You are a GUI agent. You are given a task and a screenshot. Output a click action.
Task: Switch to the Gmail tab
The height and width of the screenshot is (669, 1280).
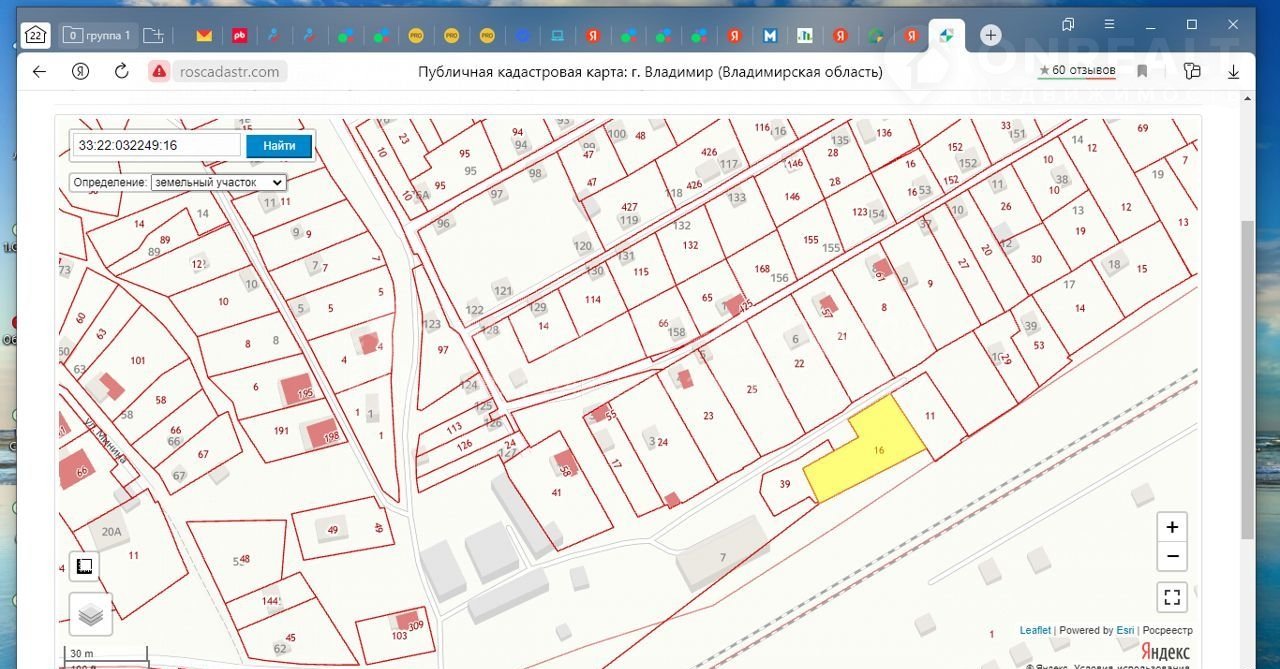(204, 35)
